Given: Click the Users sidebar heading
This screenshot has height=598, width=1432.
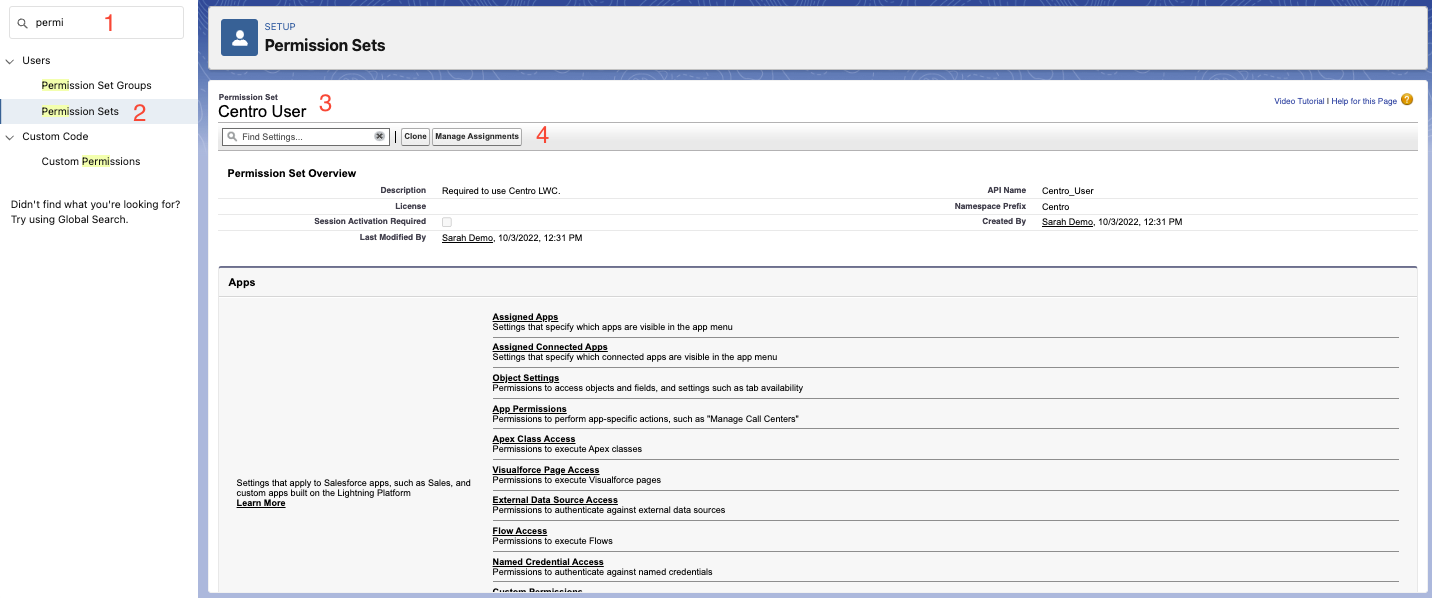Looking at the screenshot, I should pyautogui.click(x=36, y=61).
